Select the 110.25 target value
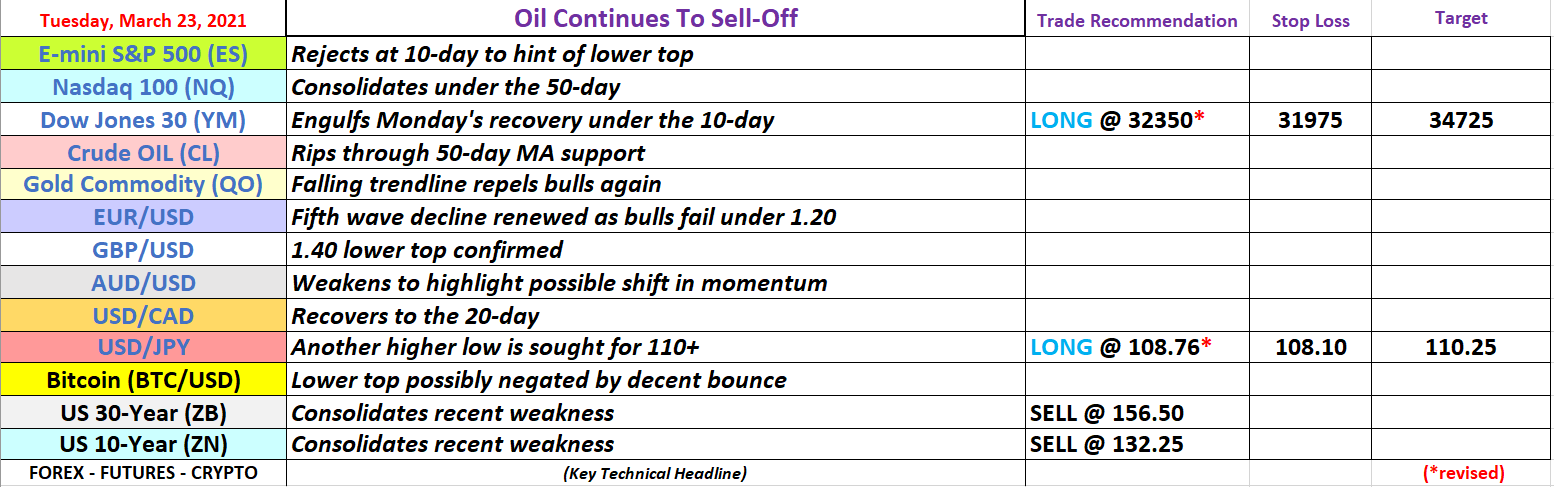 (1461, 348)
